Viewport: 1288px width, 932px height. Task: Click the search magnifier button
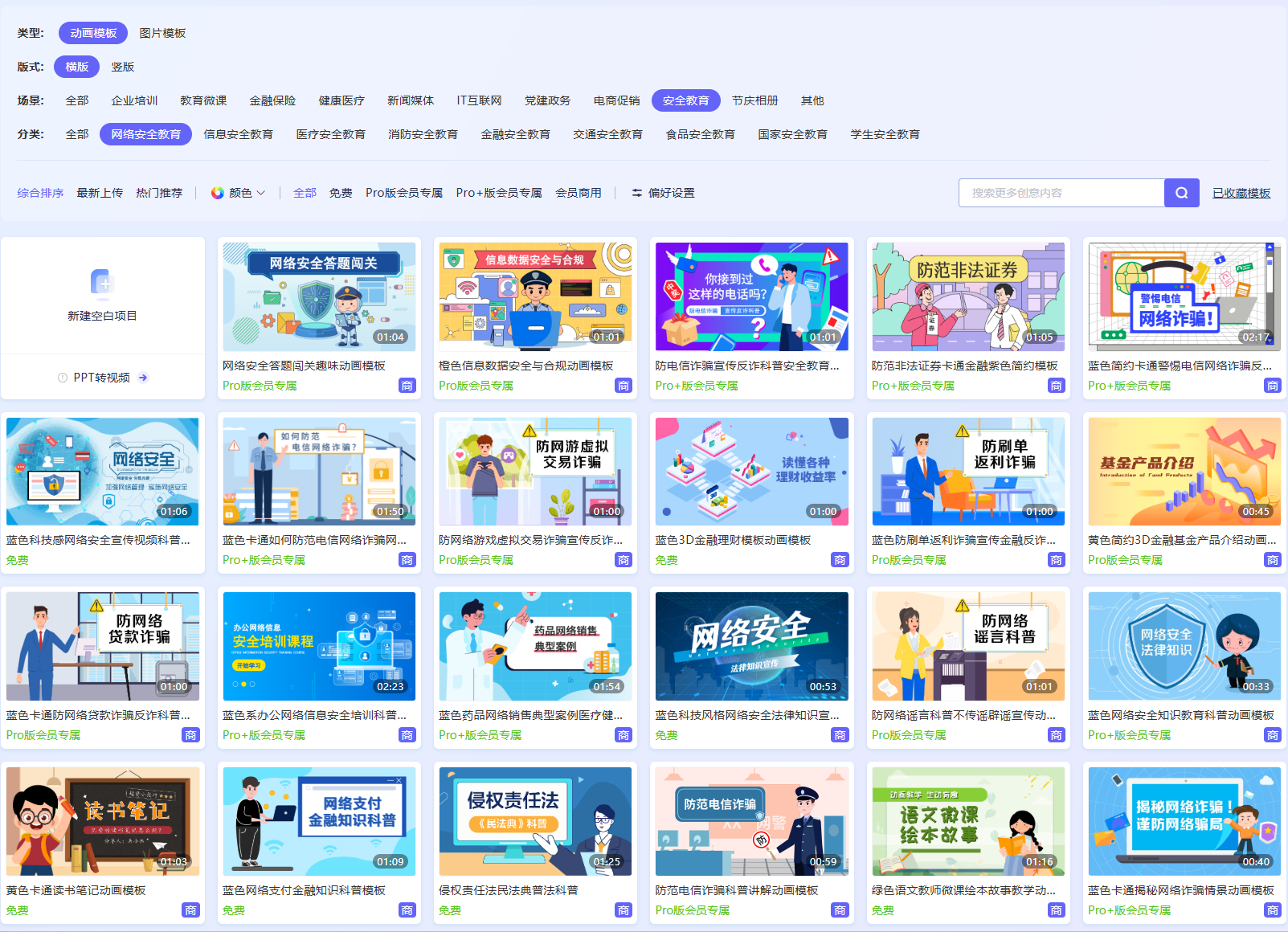pyautogui.click(x=1181, y=193)
